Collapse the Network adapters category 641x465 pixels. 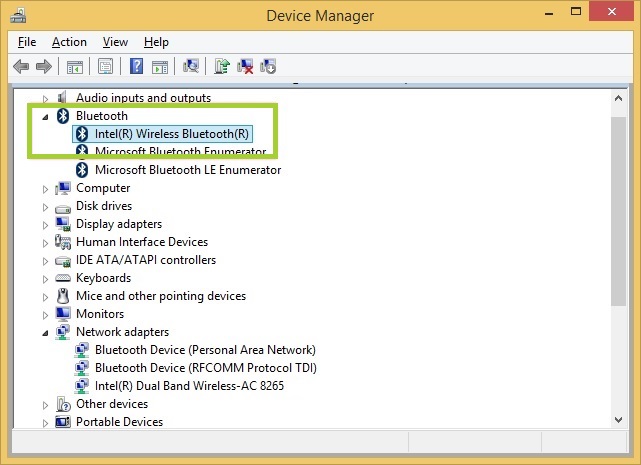(x=45, y=332)
